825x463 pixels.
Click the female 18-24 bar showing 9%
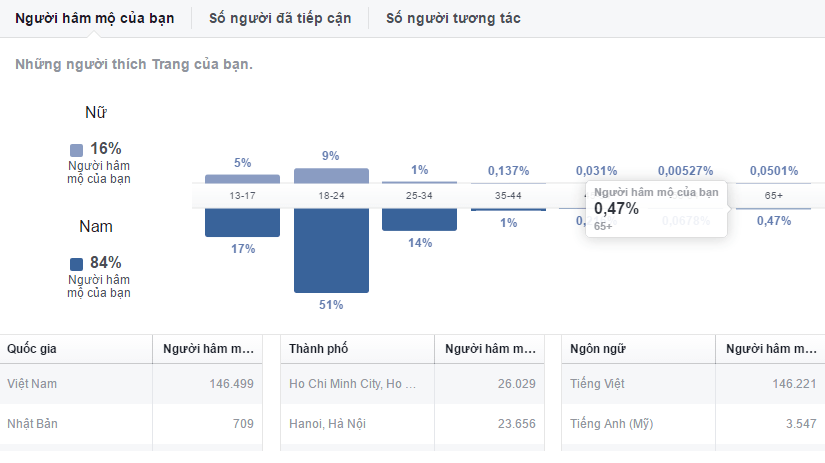[x=331, y=176]
